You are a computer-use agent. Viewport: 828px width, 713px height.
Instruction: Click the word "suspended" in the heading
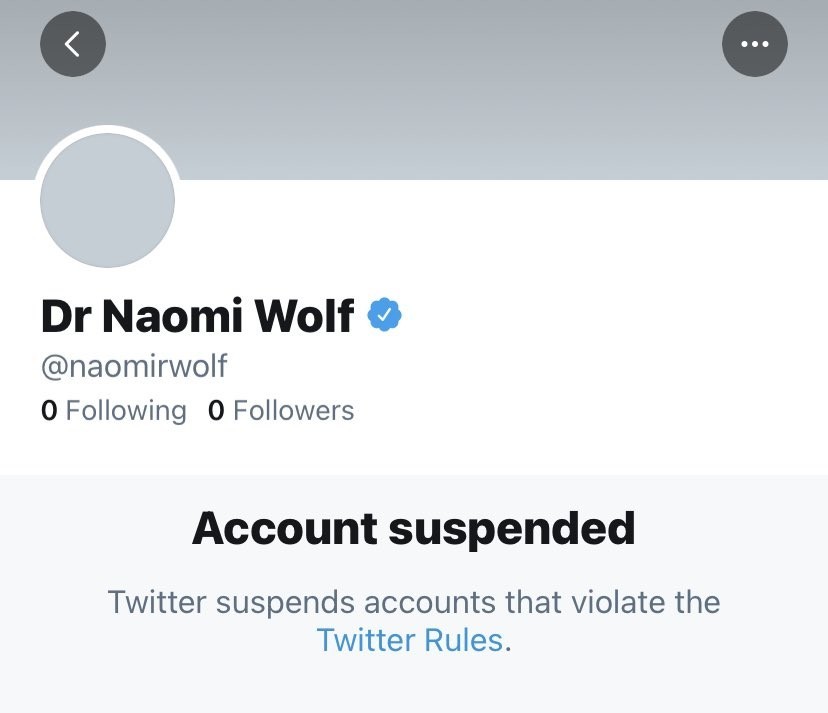pos(512,529)
